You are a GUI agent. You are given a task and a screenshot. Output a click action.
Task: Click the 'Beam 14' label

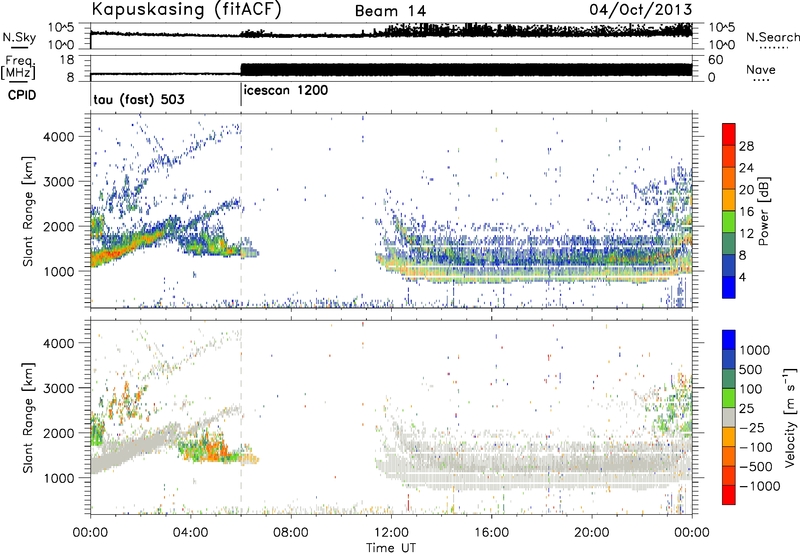tap(390, 11)
